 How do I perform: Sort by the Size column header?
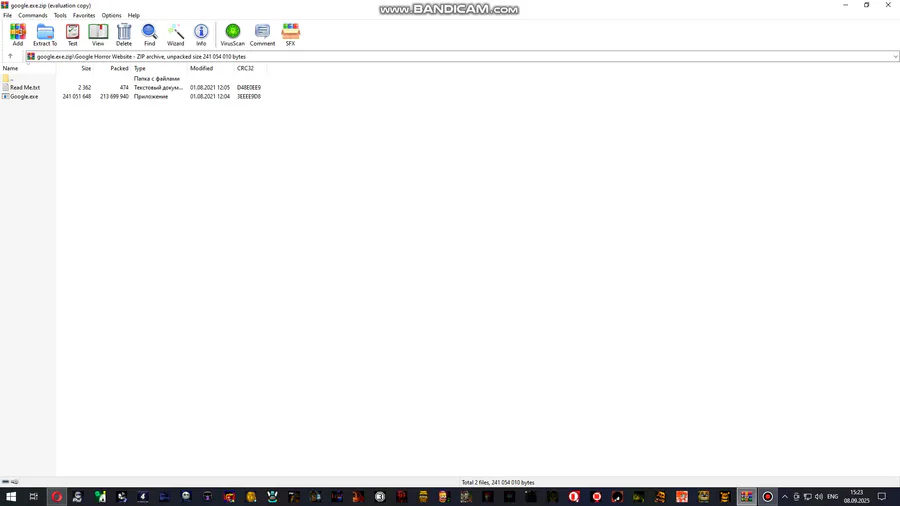tap(75, 68)
